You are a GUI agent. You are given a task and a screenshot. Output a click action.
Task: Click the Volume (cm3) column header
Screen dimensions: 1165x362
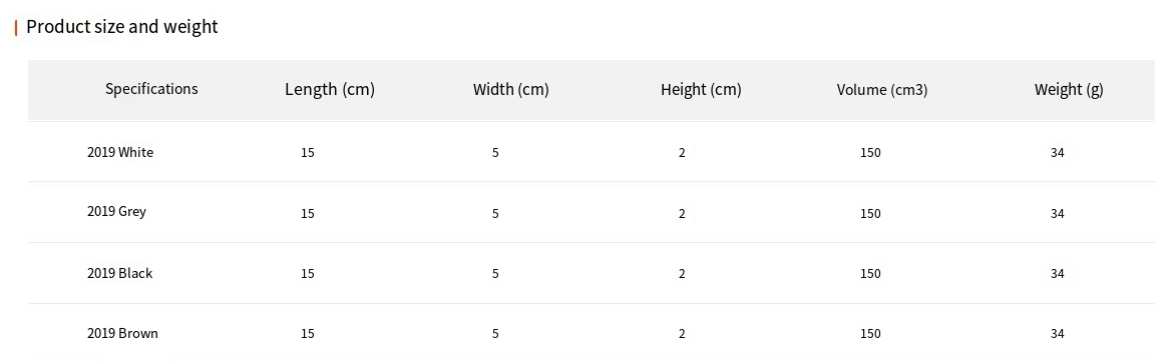[882, 90]
